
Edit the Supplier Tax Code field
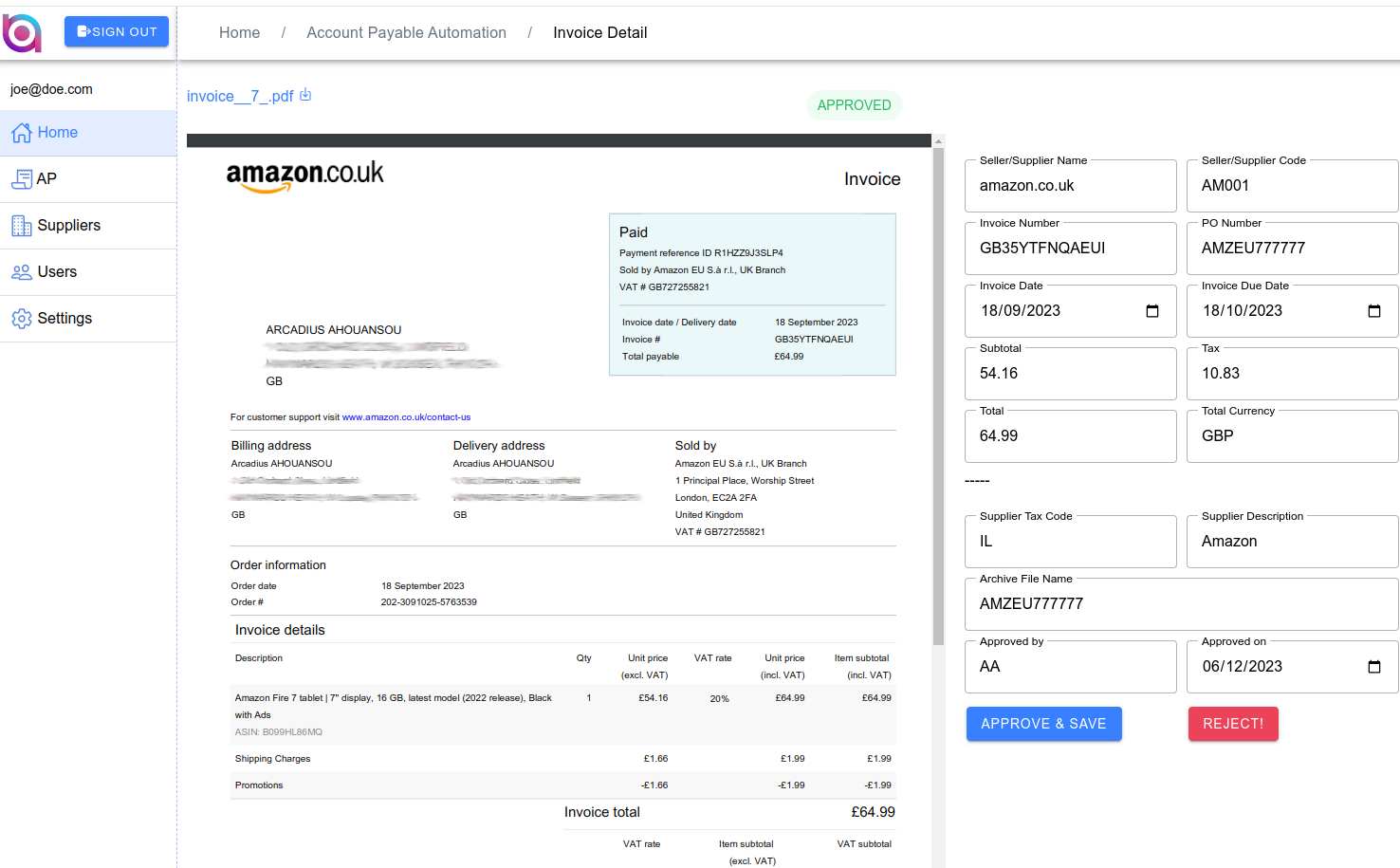(1071, 542)
